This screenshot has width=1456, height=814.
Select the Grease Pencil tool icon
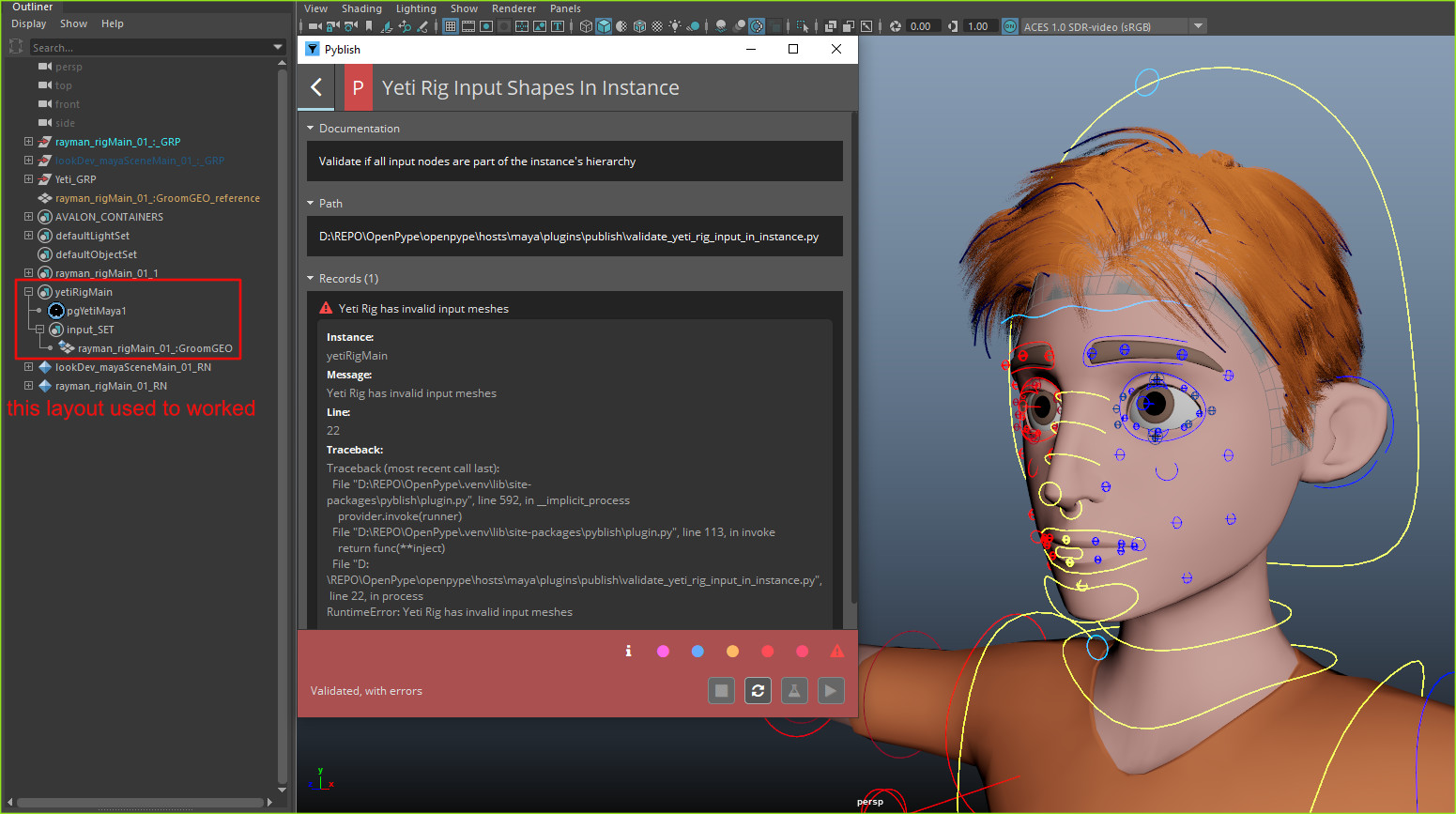pyautogui.click(x=423, y=26)
